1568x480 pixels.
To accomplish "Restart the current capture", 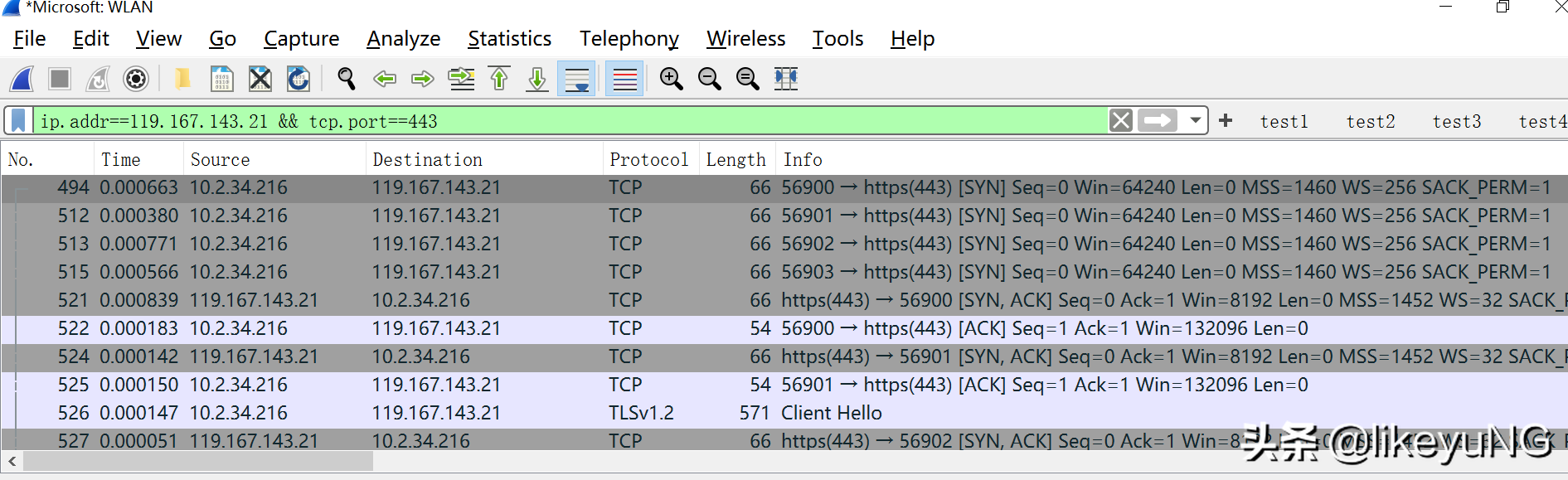I will point(98,79).
